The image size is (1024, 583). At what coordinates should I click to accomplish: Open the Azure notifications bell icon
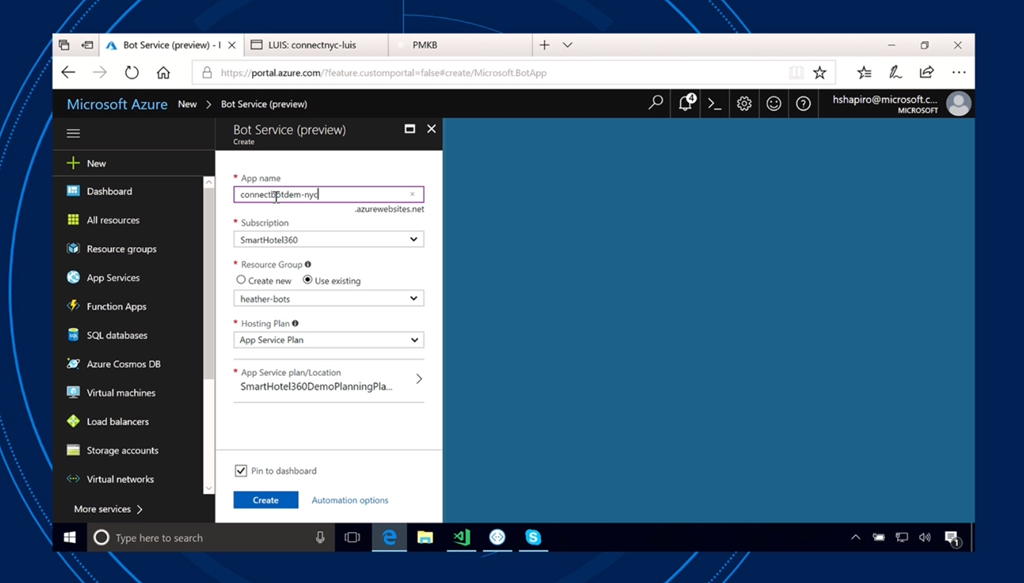tap(685, 103)
